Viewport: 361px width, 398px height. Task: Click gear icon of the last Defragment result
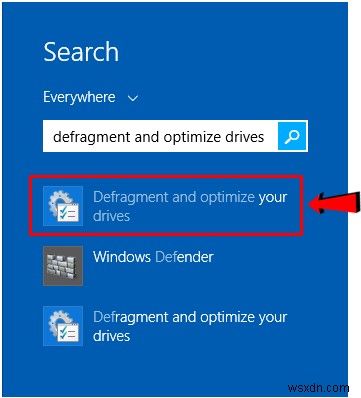click(63, 326)
